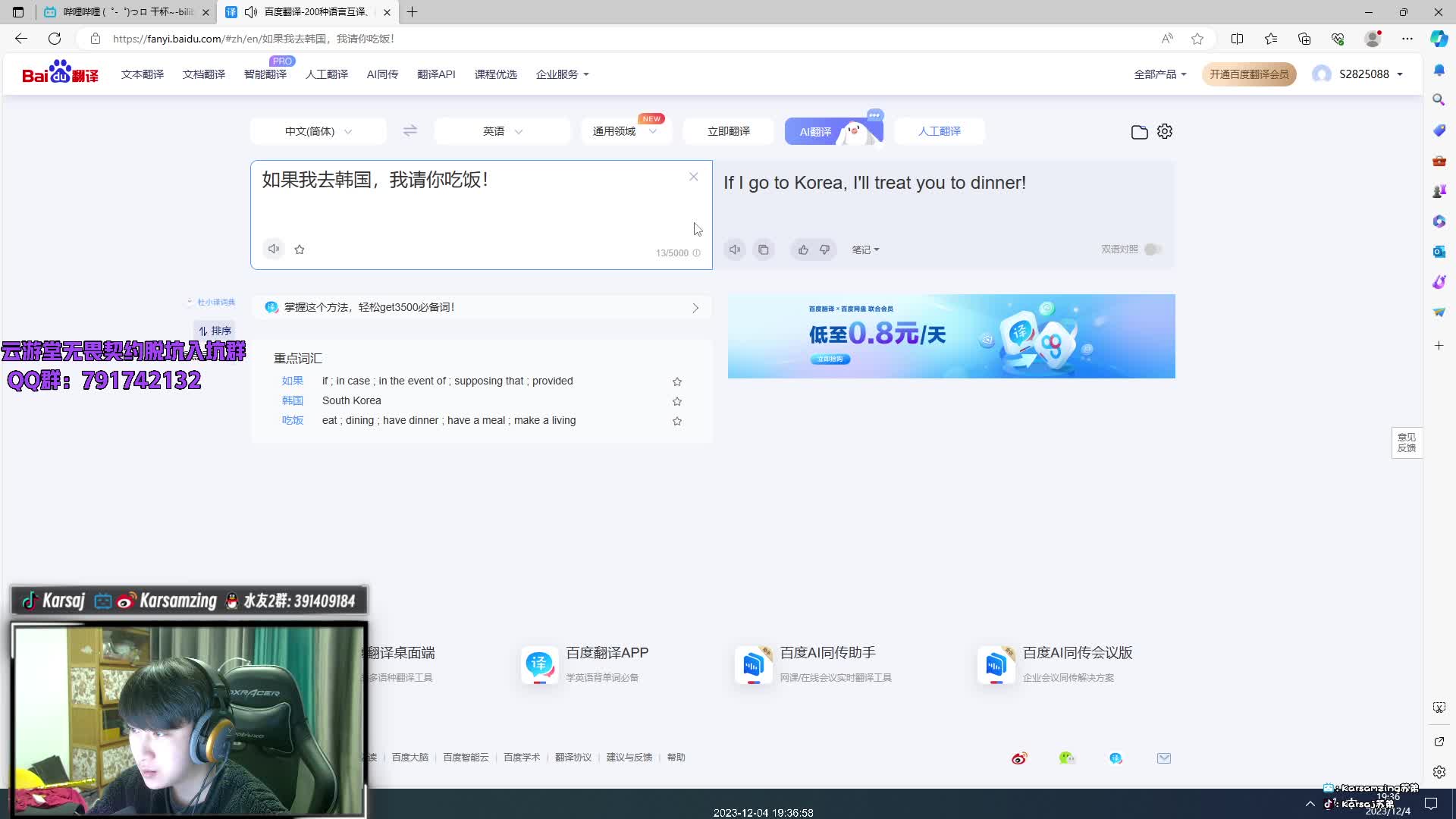Favorite the 韩国 vocabulary entry
This screenshot has height=819, width=1456.
(677, 401)
